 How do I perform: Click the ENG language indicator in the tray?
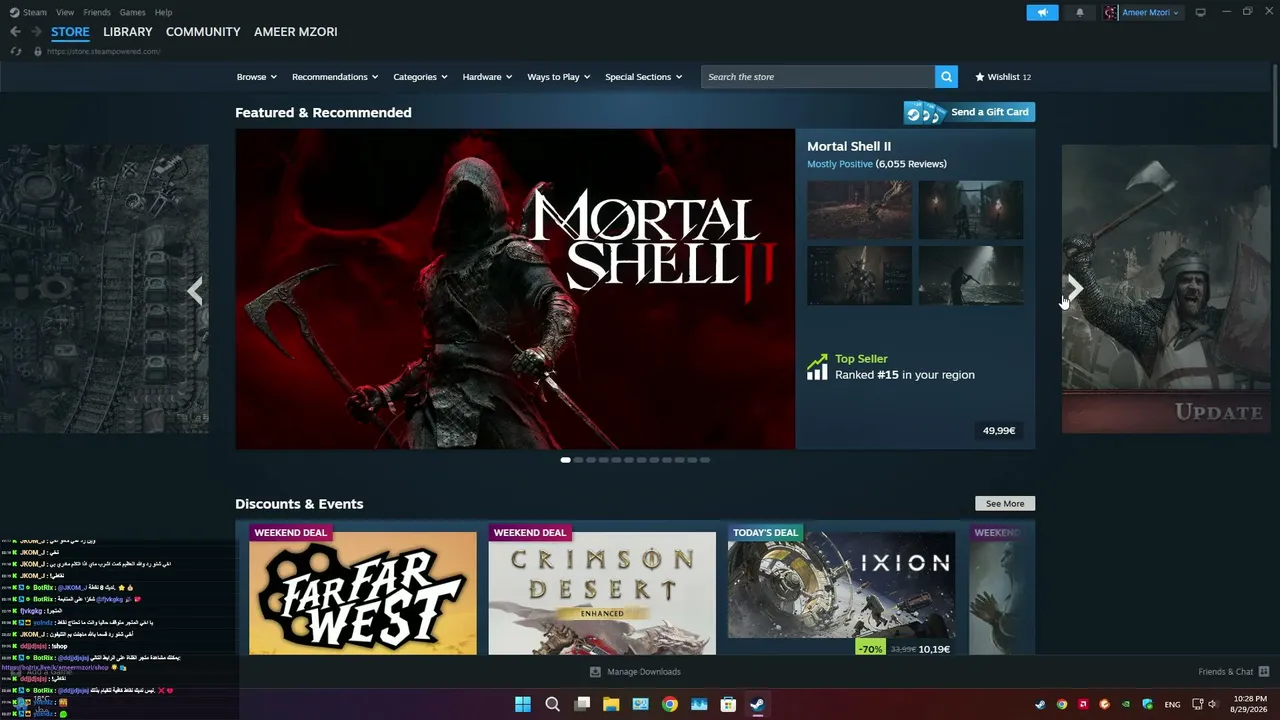click(x=1172, y=705)
